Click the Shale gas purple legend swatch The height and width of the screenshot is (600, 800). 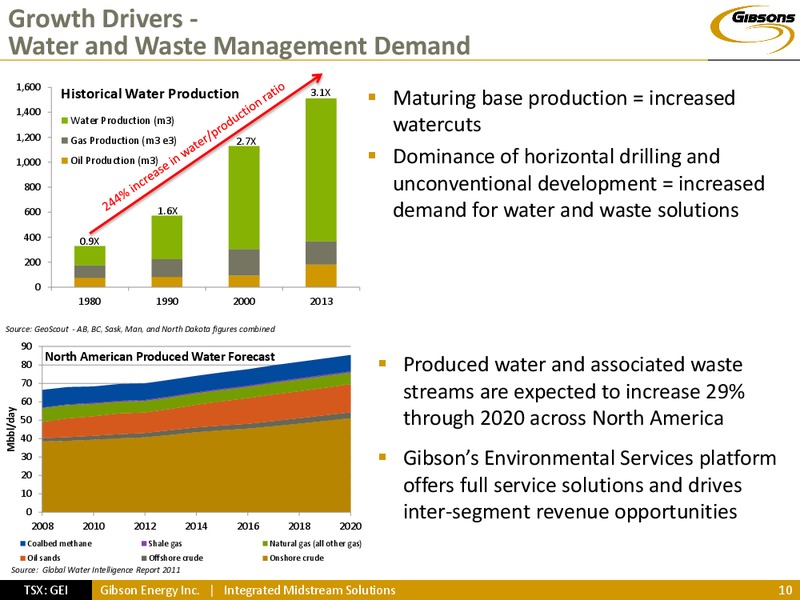tap(145, 544)
